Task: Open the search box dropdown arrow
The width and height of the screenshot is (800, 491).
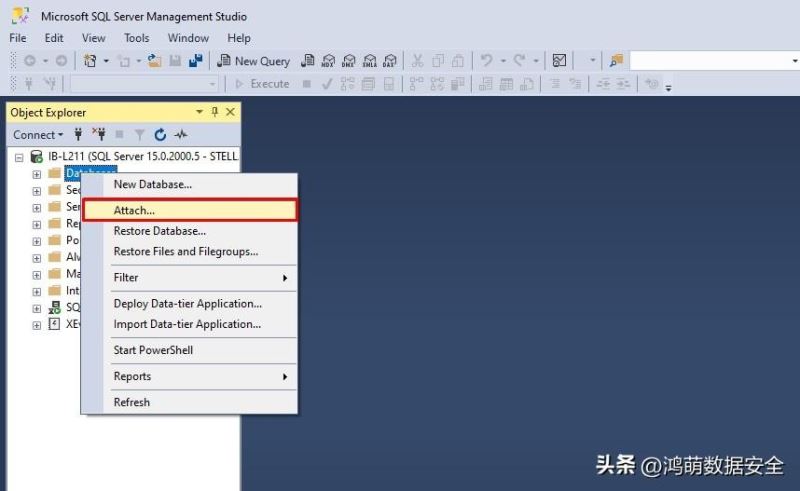Action: tap(794, 61)
